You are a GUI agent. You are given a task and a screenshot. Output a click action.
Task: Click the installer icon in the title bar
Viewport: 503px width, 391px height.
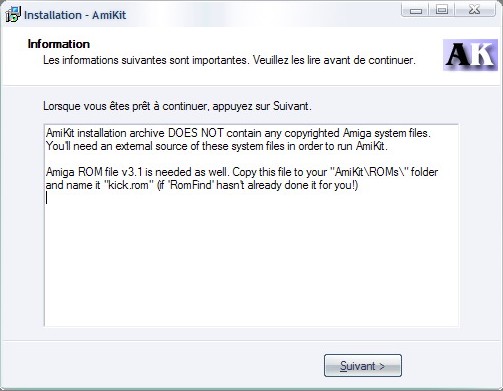pos(13,15)
